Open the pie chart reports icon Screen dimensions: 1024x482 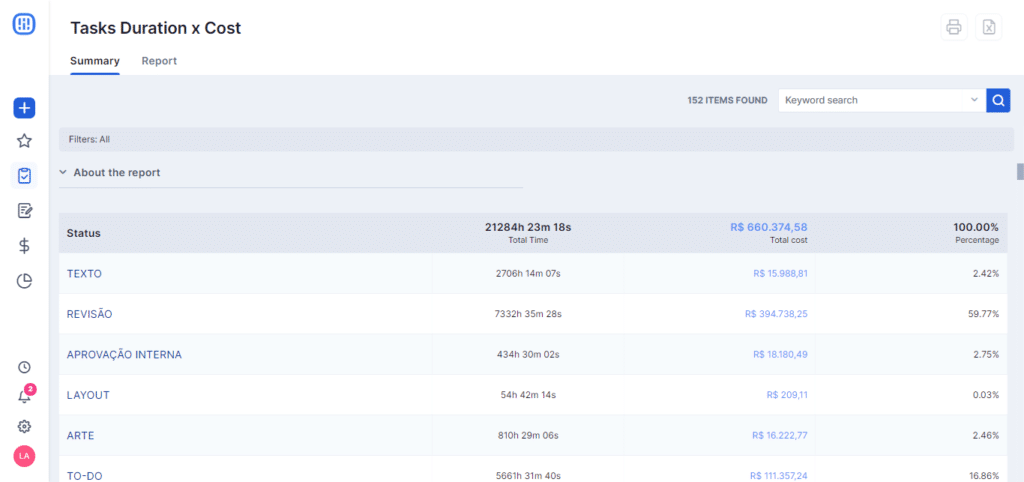click(x=24, y=281)
